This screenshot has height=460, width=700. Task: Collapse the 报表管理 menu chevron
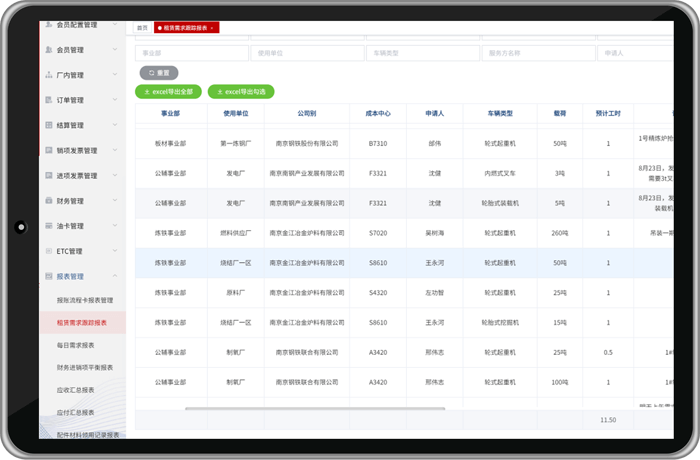click(x=115, y=276)
